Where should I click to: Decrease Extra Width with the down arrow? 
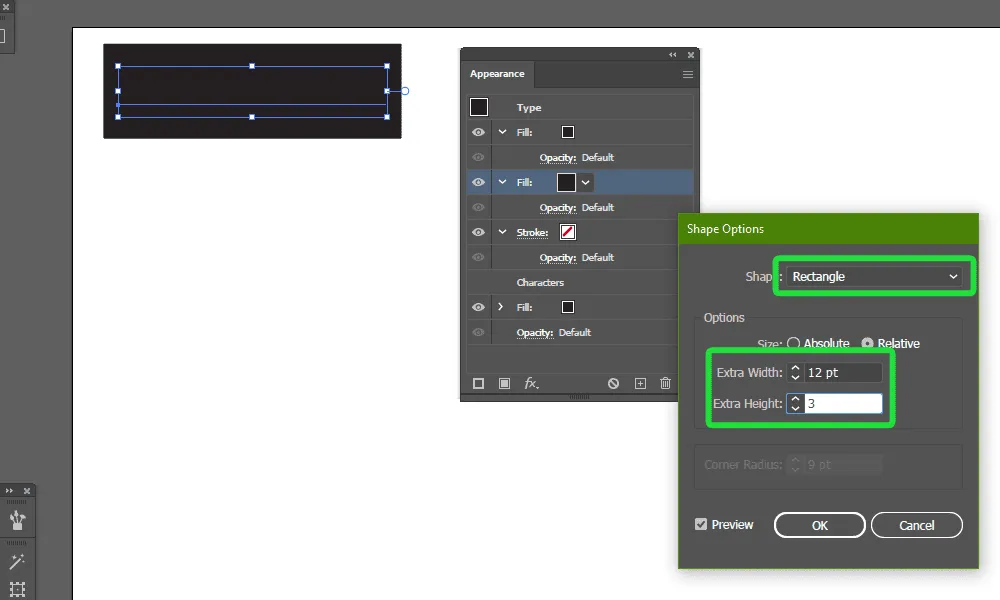click(x=795, y=377)
